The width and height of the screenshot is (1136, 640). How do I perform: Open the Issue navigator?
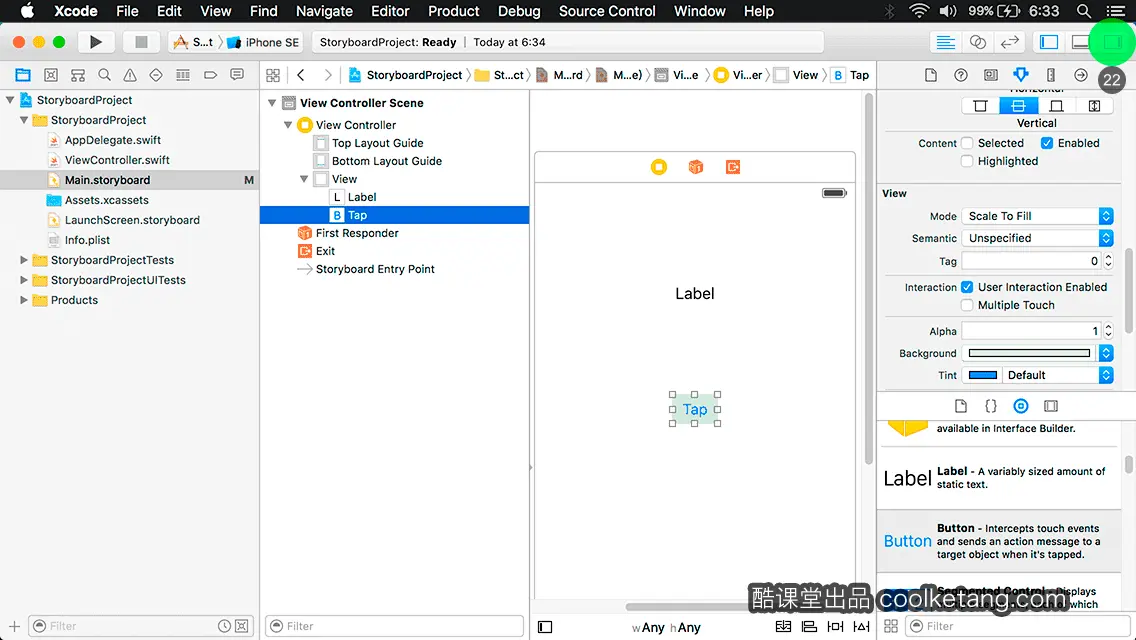tap(130, 75)
